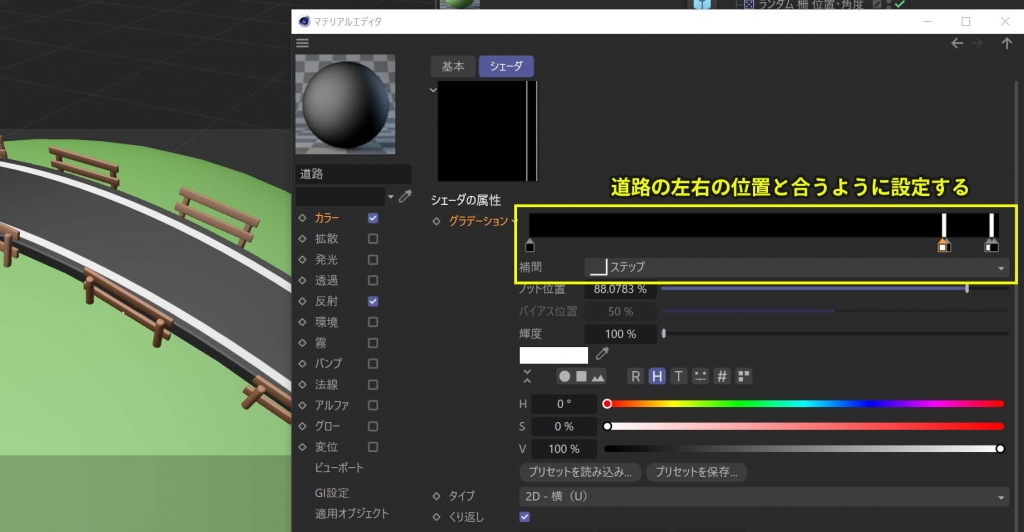The image size is (1024, 532).
Task: Open the color swatches icon
Action: coord(743,377)
